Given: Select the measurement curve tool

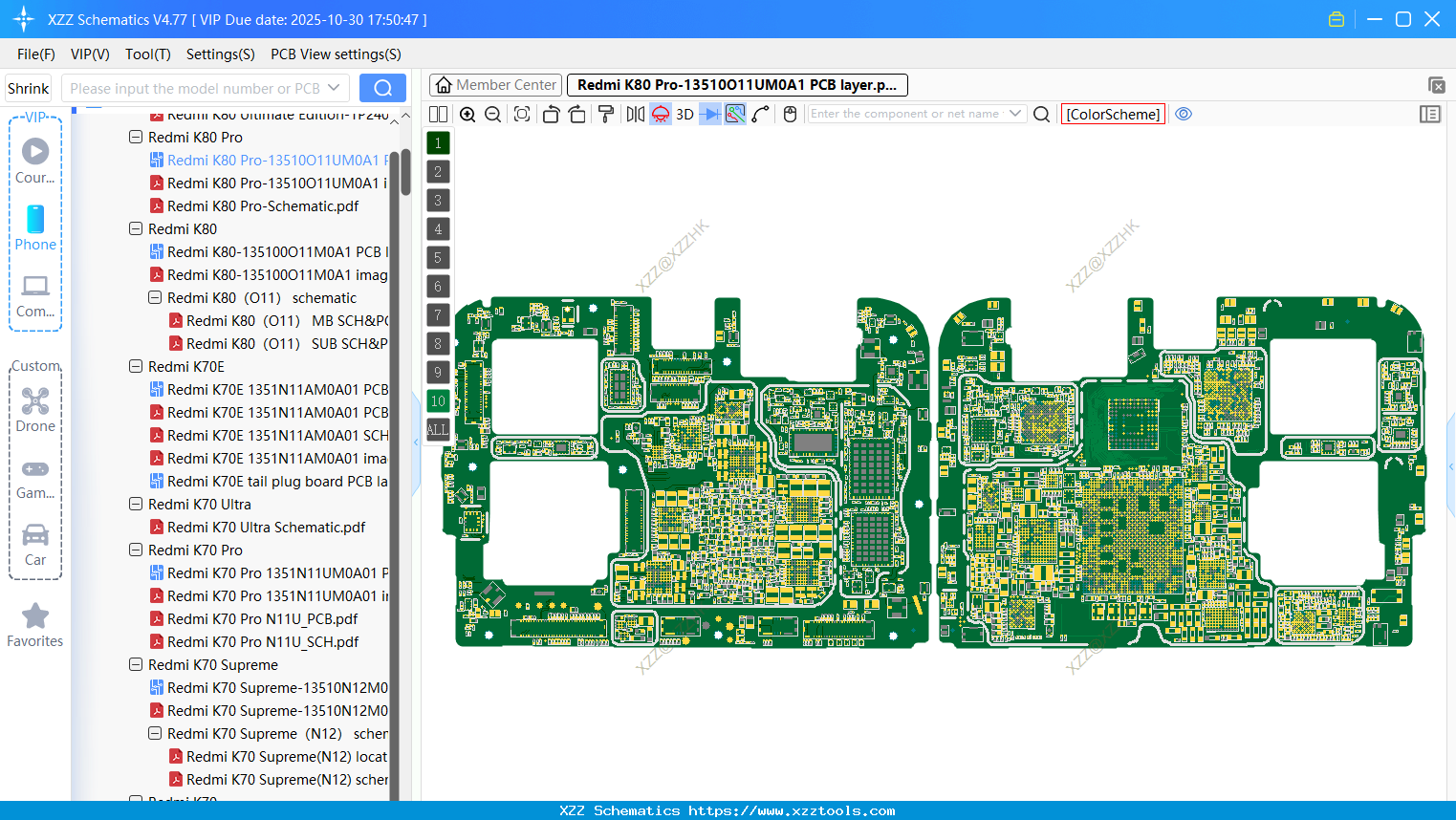Looking at the screenshot, I should pyautogui.click(x=760, y=114).
